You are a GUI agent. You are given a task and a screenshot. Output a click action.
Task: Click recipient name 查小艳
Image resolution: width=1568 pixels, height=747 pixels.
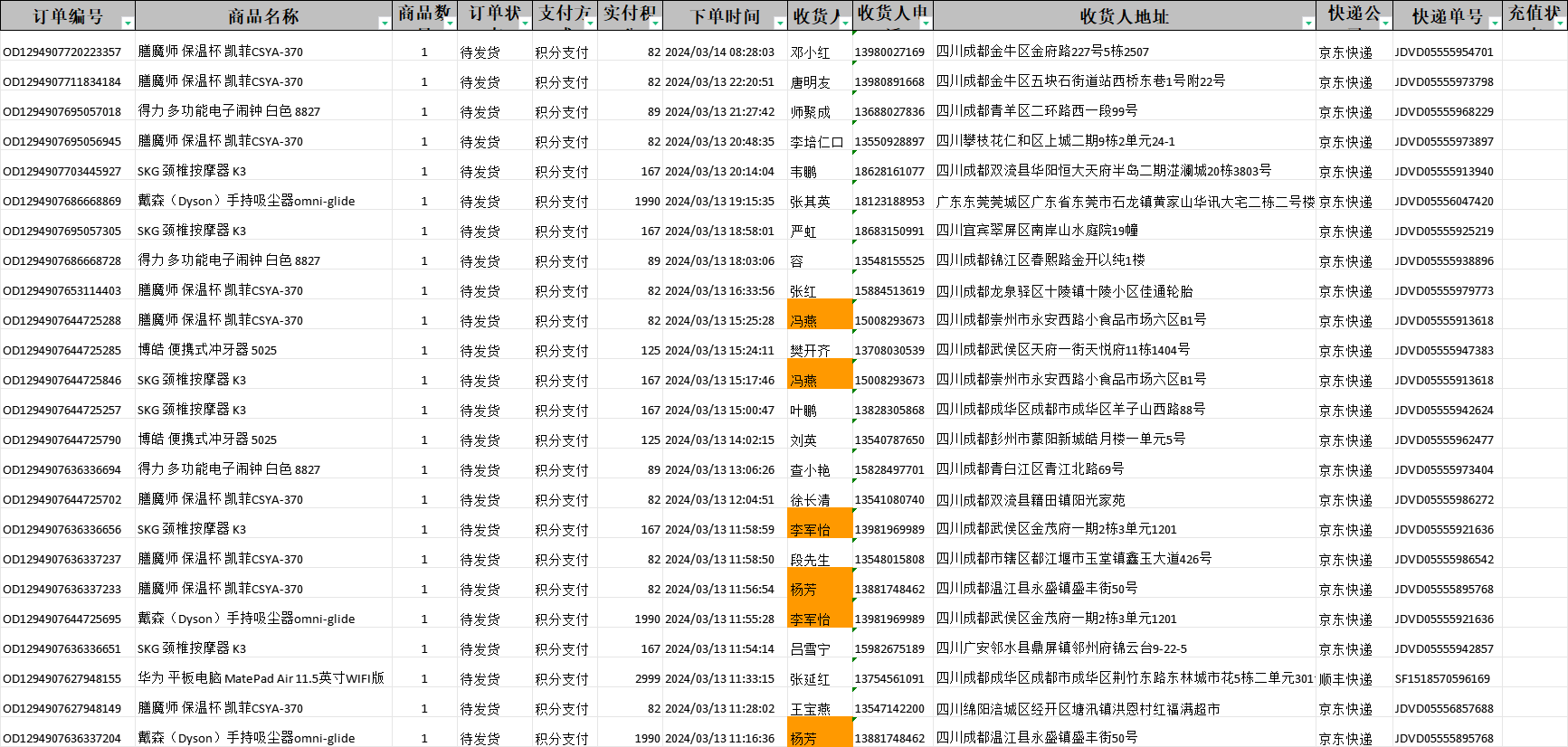[x=810, y=469]
